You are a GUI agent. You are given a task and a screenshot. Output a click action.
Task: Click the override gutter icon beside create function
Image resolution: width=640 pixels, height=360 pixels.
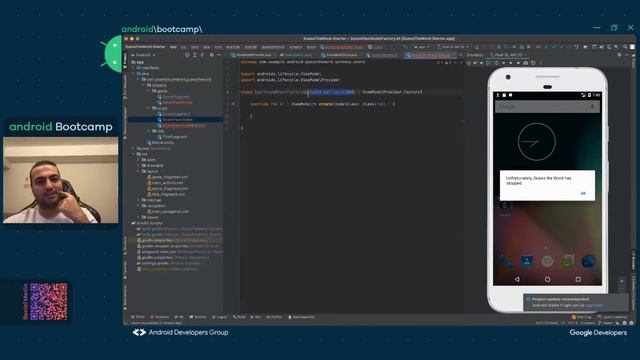pyautogui.click(x=233, y=104)
